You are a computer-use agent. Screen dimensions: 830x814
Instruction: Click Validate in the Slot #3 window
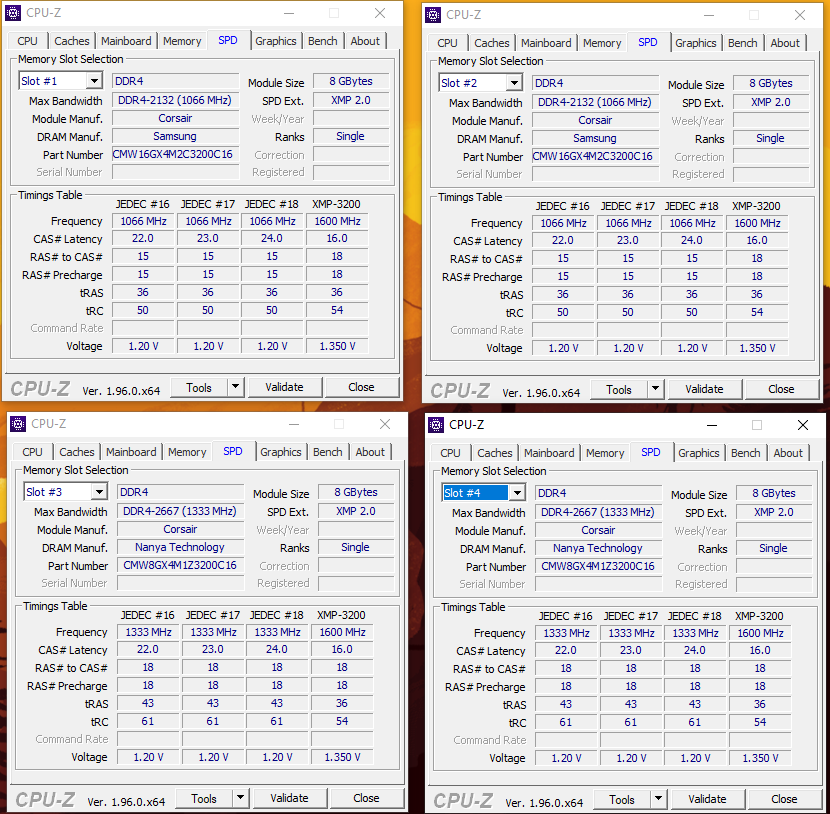point(289,798)
